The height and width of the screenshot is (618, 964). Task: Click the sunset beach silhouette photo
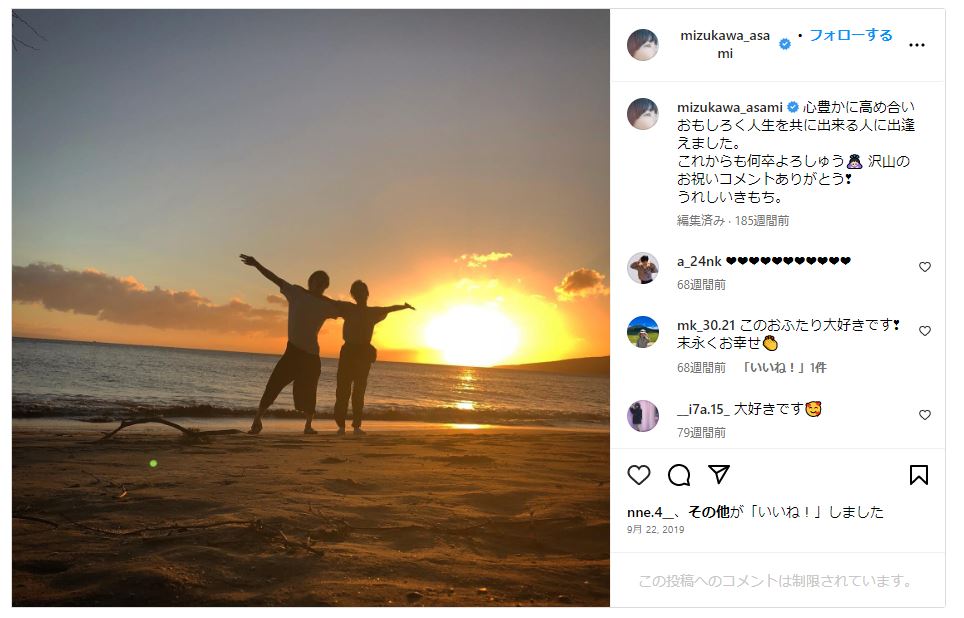[x=310, y=307]
